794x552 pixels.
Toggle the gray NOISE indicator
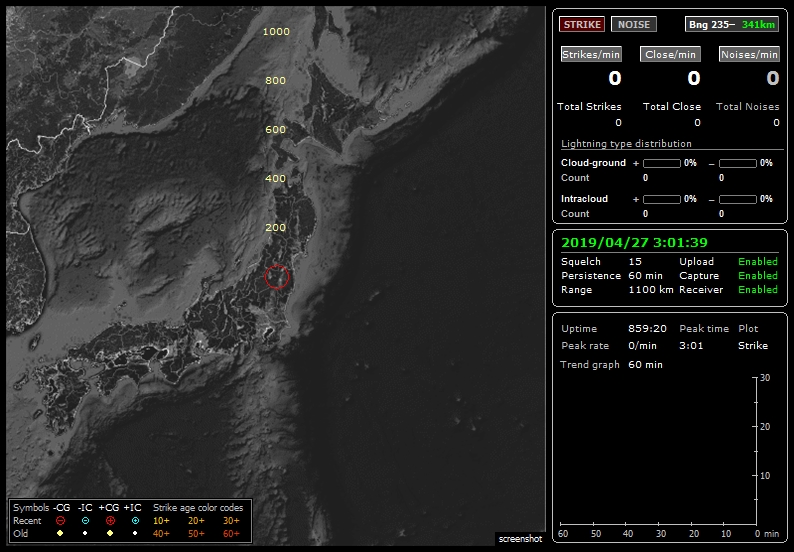point(633,24)
